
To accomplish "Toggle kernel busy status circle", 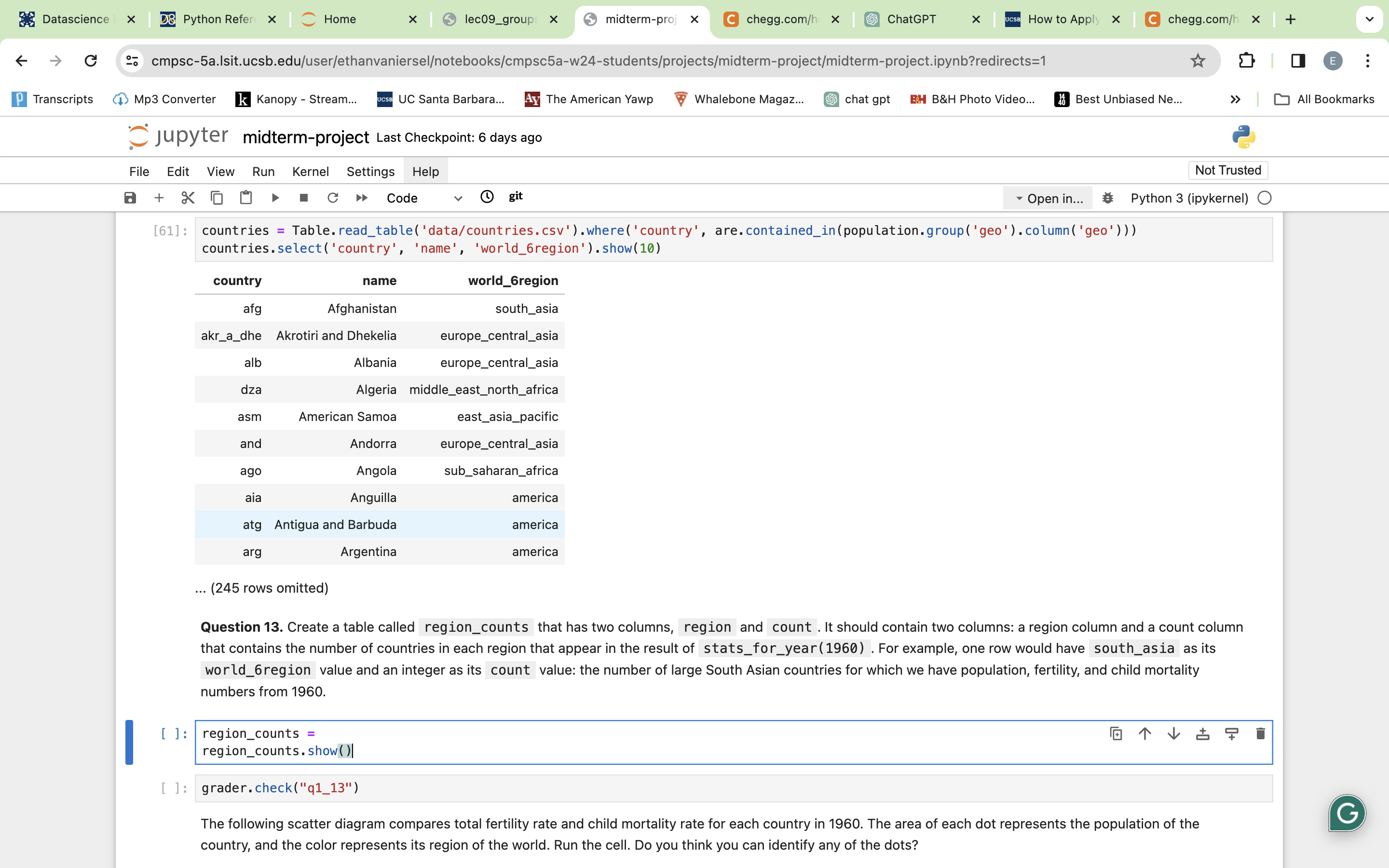I will point(1265,198).
